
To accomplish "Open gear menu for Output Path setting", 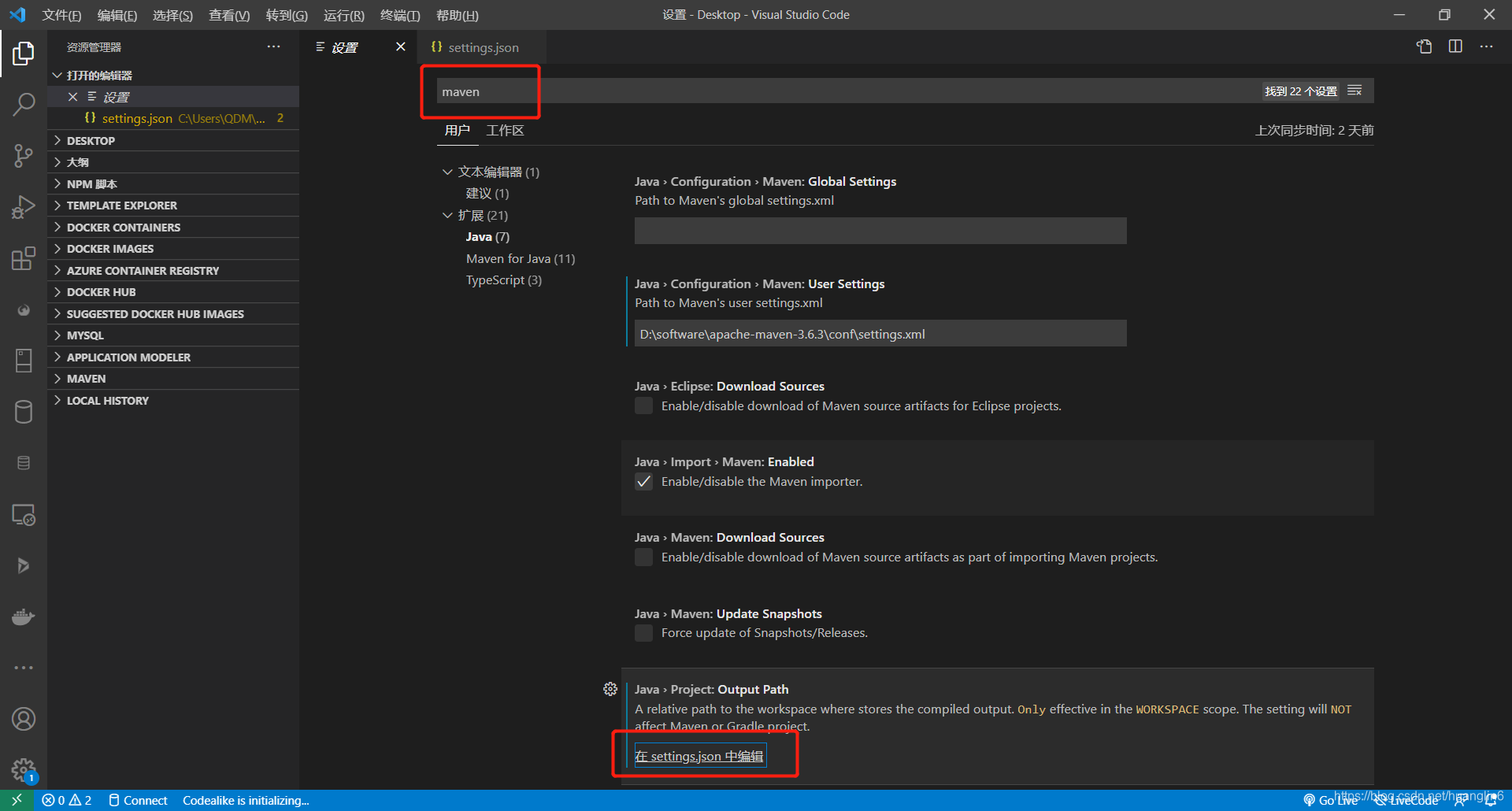I will 610,689.
